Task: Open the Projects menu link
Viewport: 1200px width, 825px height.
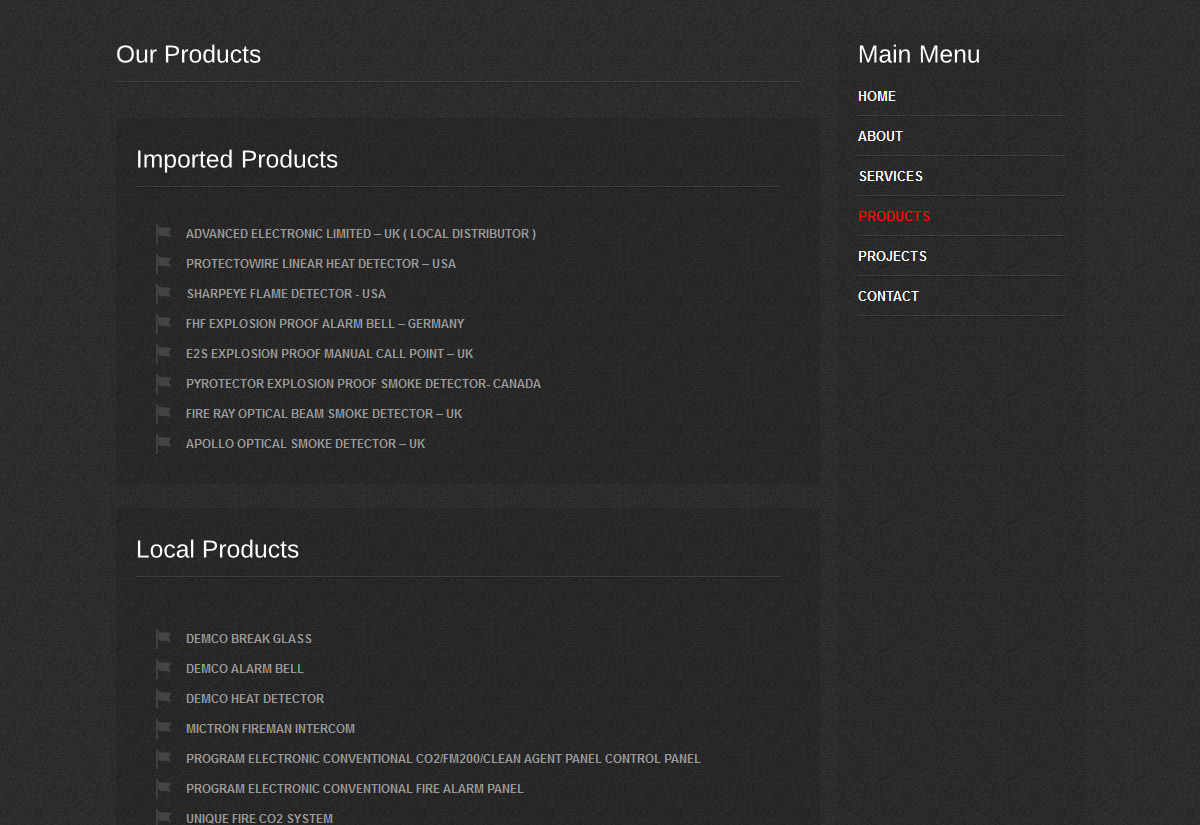Action: click(x=892, y=256)
